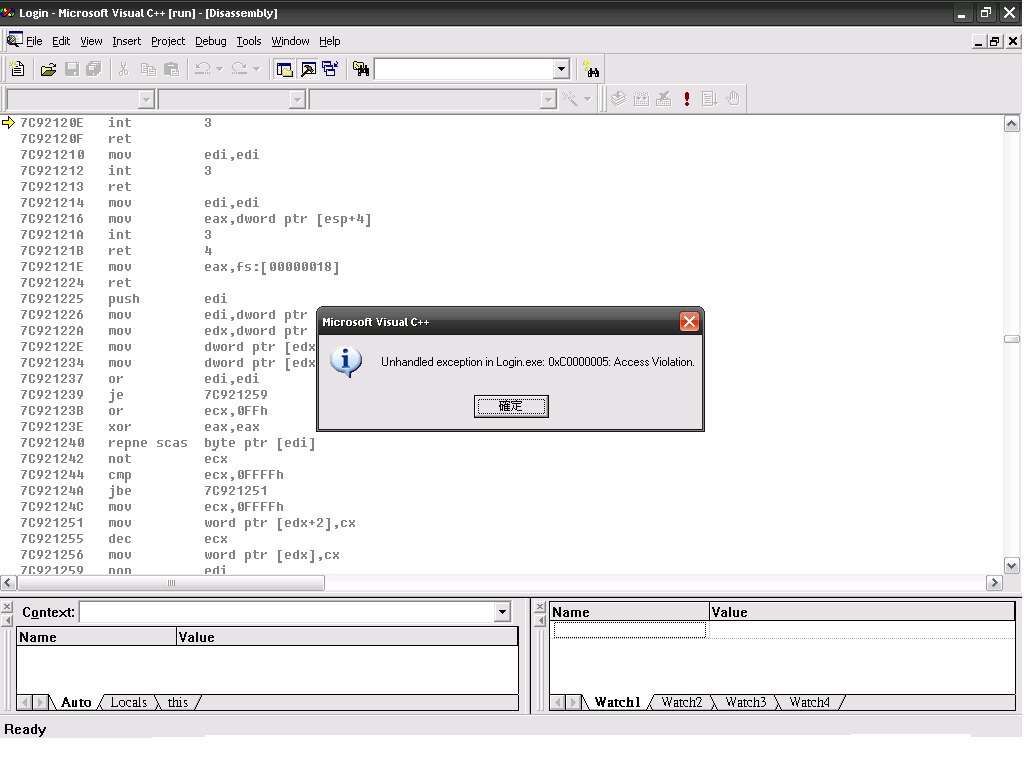Open the Project menu
Image resolution: width=1024 pixels, height=768 pixels.
pos(168,41)
